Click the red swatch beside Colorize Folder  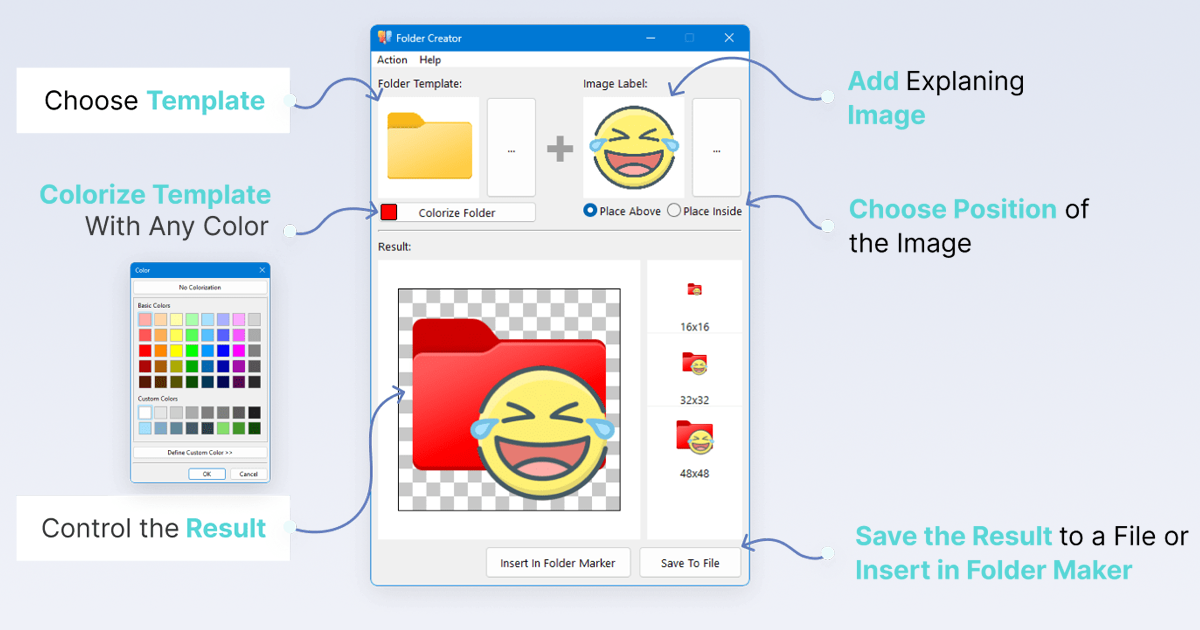(x=387, y=212)
